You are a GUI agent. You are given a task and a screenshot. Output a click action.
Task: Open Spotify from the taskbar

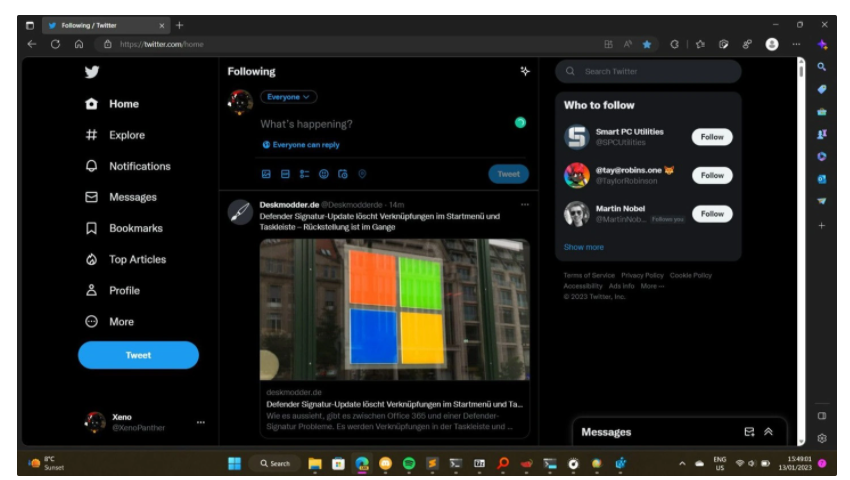[409, 463]
